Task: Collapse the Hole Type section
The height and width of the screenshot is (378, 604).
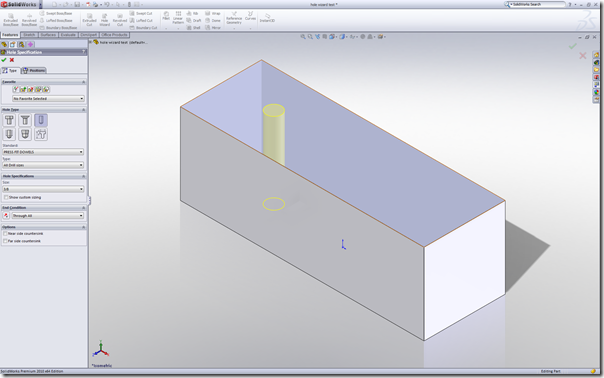Action: (84, 110)
